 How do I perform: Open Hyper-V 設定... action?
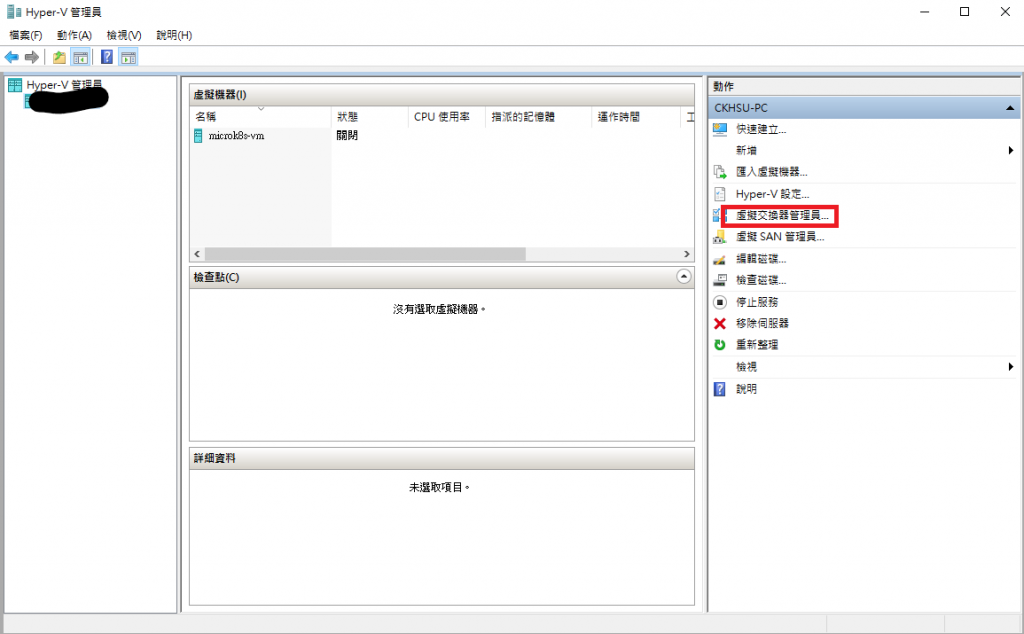[x=773, y=194]
